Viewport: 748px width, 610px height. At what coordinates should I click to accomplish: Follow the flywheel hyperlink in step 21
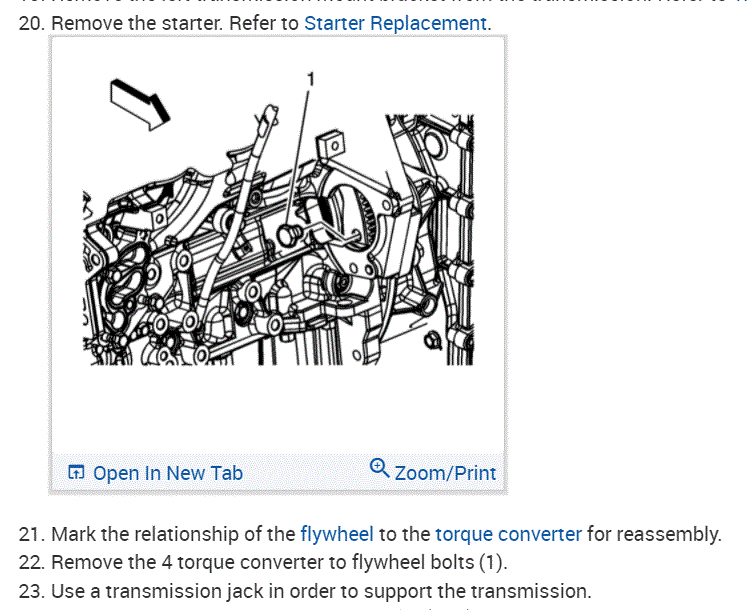pyautogui.click(x=337, y=534)
